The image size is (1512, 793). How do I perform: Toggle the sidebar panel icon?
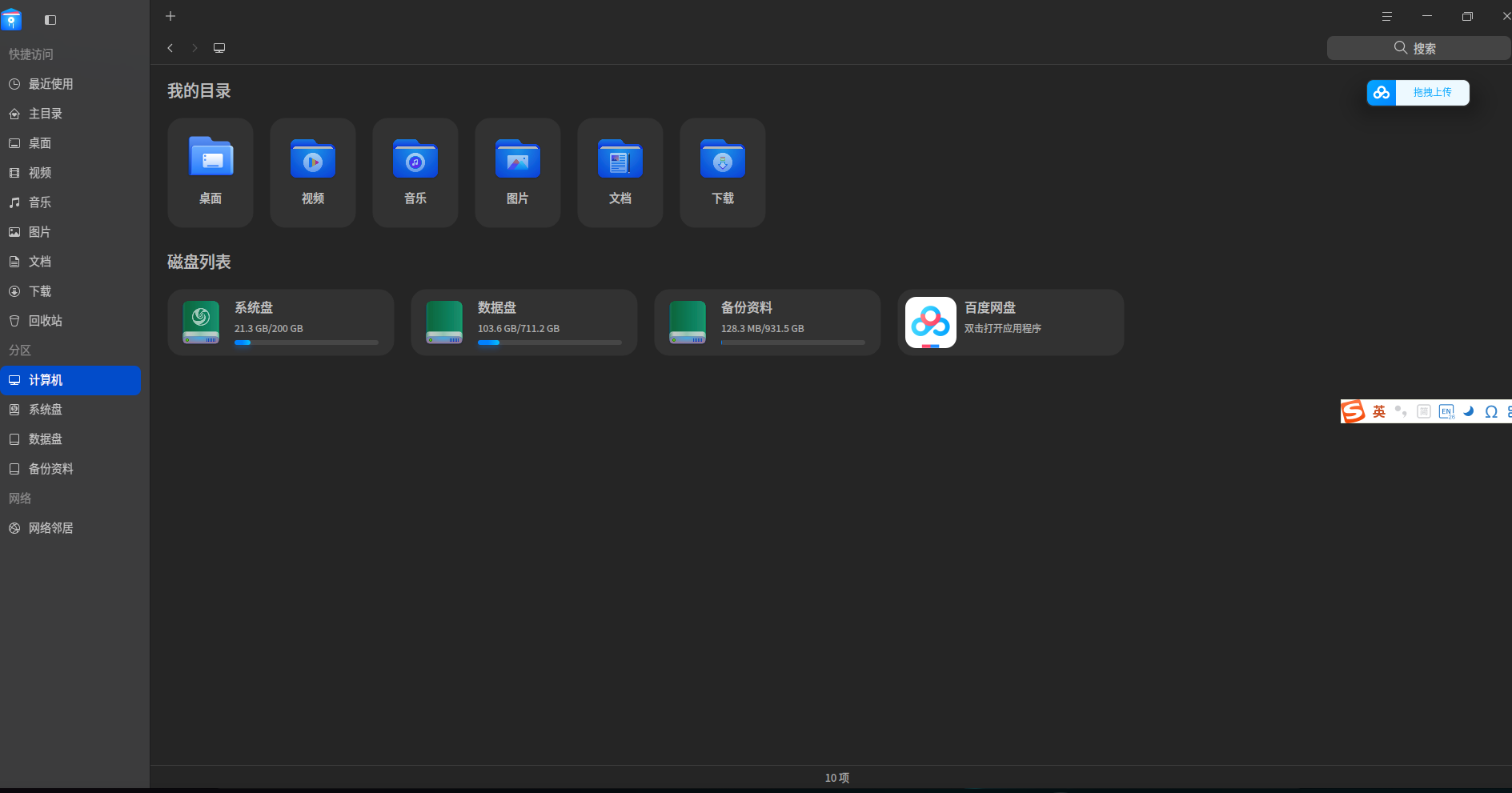click(50, 20)
